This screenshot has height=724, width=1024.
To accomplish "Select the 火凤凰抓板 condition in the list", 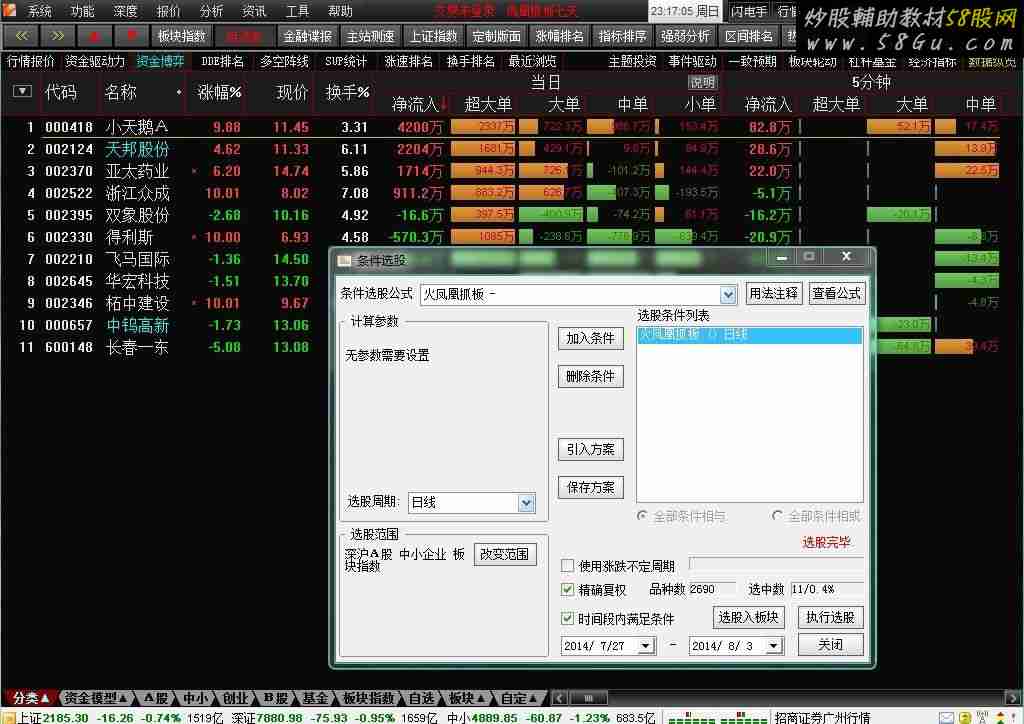I will click(749, 335).
